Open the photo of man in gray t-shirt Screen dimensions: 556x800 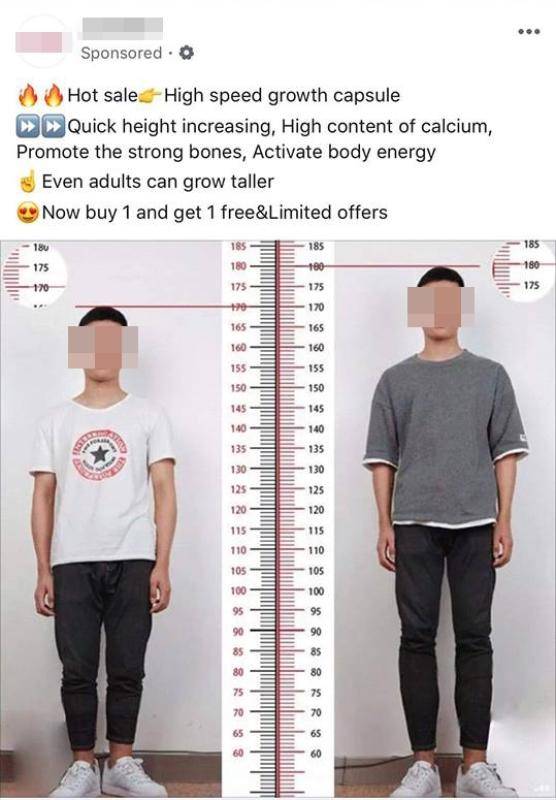coord(445,519)
